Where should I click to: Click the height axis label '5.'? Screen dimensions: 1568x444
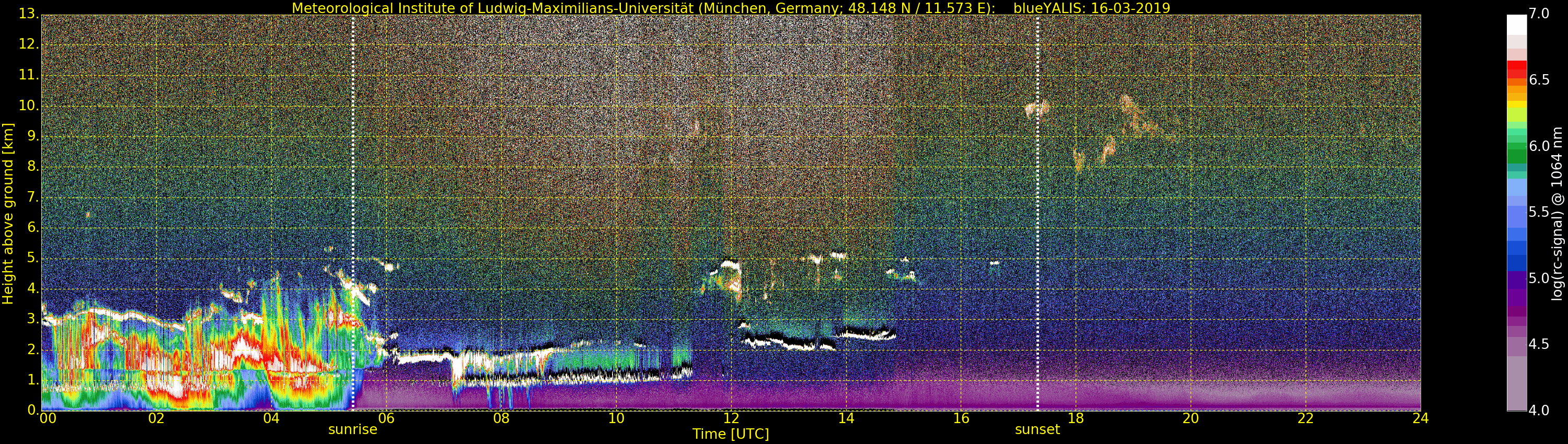33,258
